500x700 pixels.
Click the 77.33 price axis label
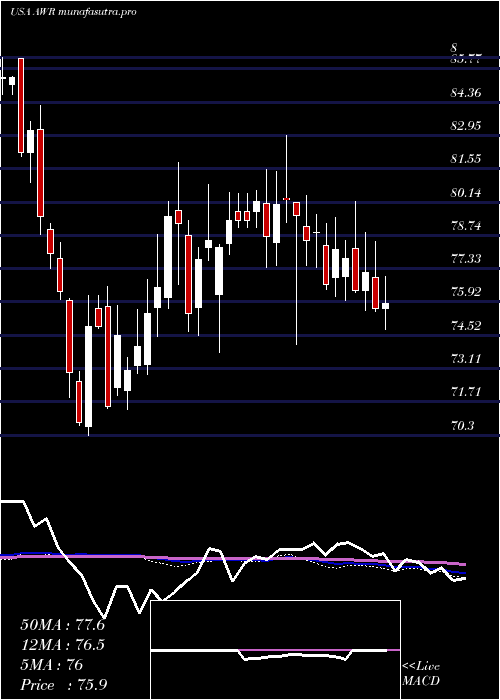pyautogui.click(x=467, y=259)
